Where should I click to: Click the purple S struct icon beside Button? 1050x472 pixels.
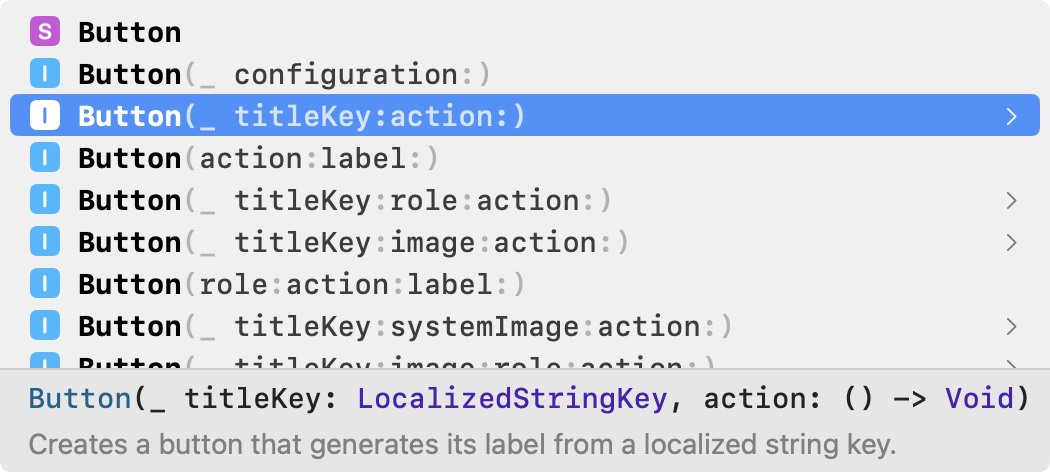click(x=45, y=31)
